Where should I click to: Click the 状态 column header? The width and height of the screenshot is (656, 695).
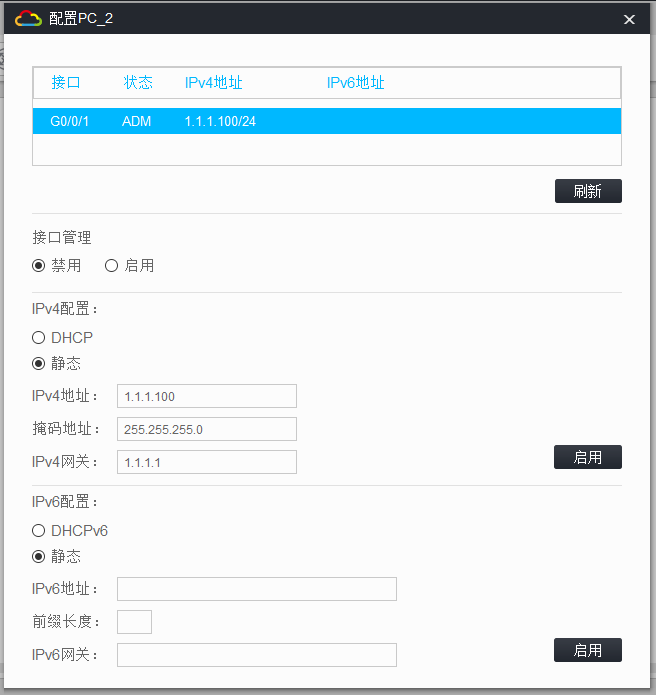[x=138, y=82]
